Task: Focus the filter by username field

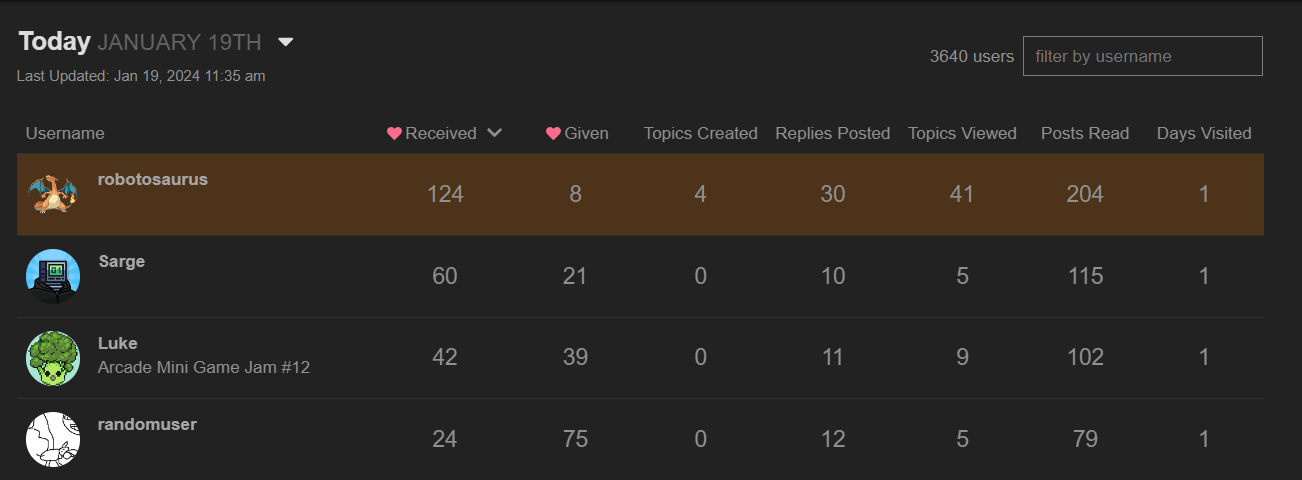Action: click(x=1142, y=56)
